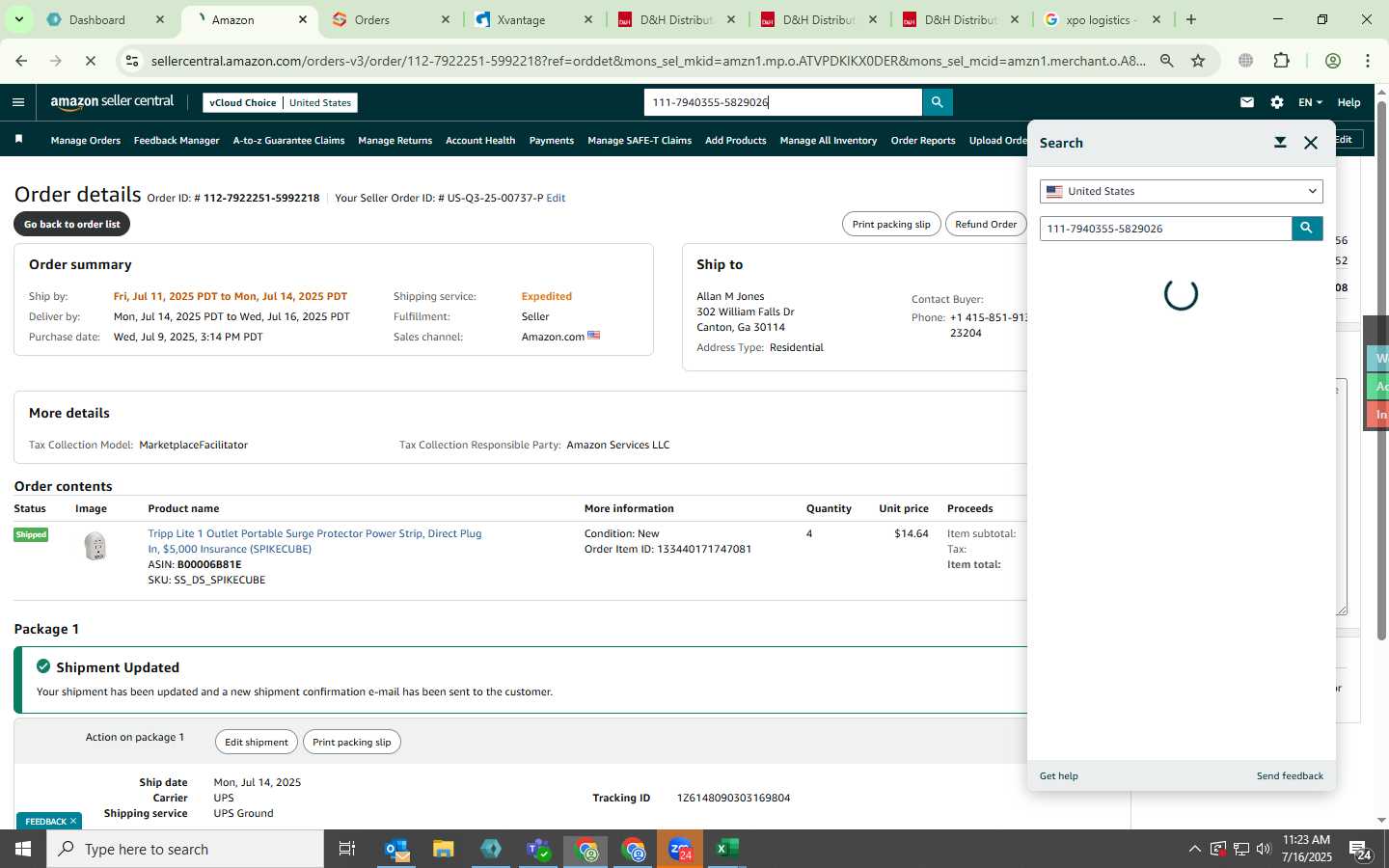Click the top search magnifier button
The image size is (1389, 868).
(x=938, y=102)
